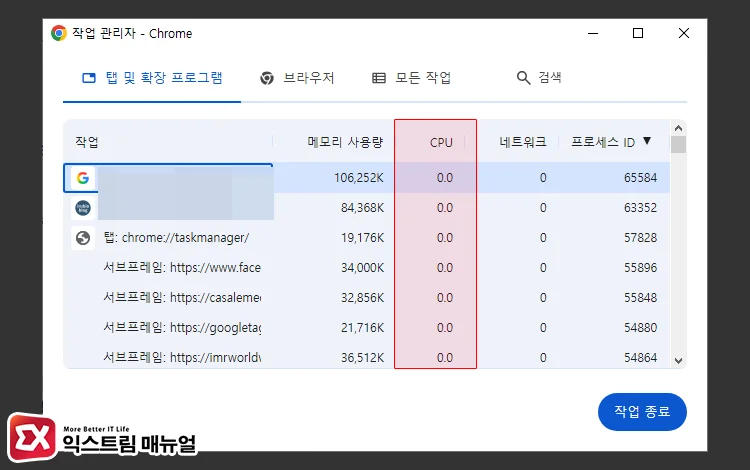Click process ID 54880
The image size is (750, 470).
click(640, 328)
